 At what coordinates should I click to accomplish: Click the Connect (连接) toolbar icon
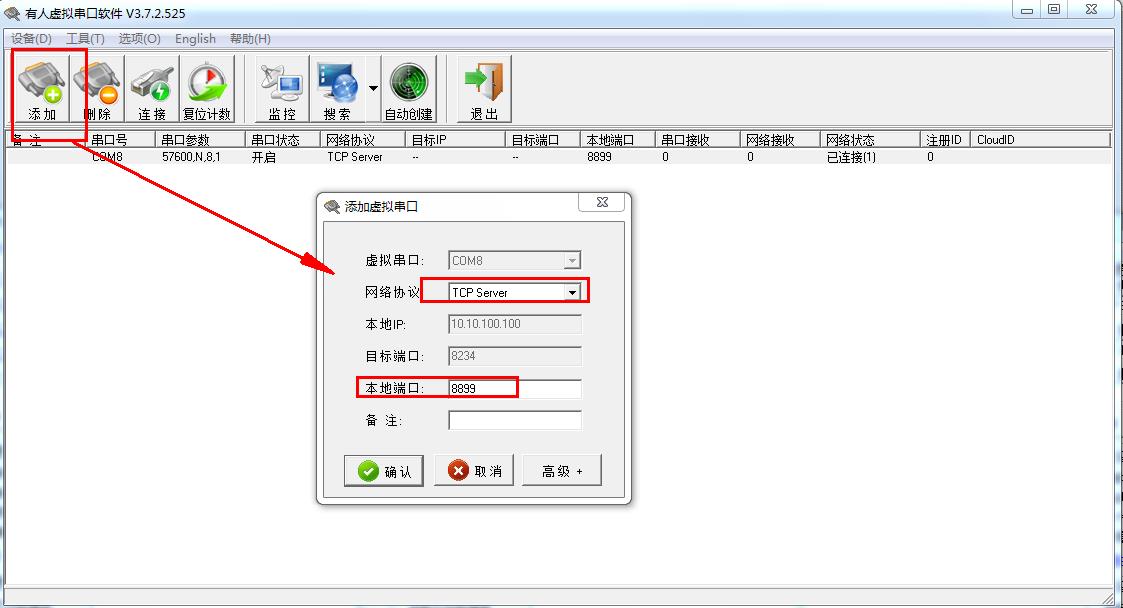[x=152, y=89]
